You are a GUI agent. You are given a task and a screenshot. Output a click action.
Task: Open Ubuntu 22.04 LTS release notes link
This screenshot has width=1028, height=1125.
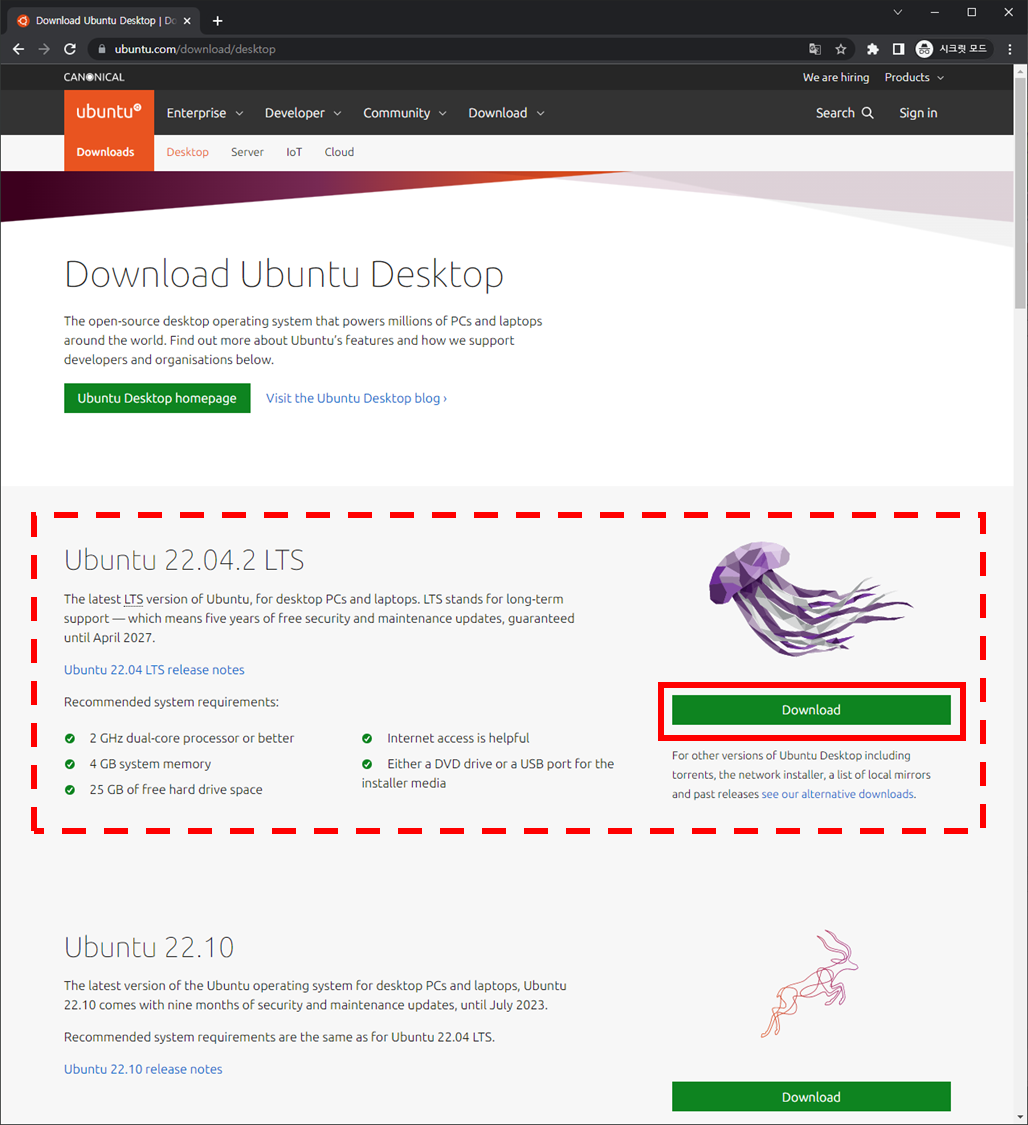pos(154,670)
